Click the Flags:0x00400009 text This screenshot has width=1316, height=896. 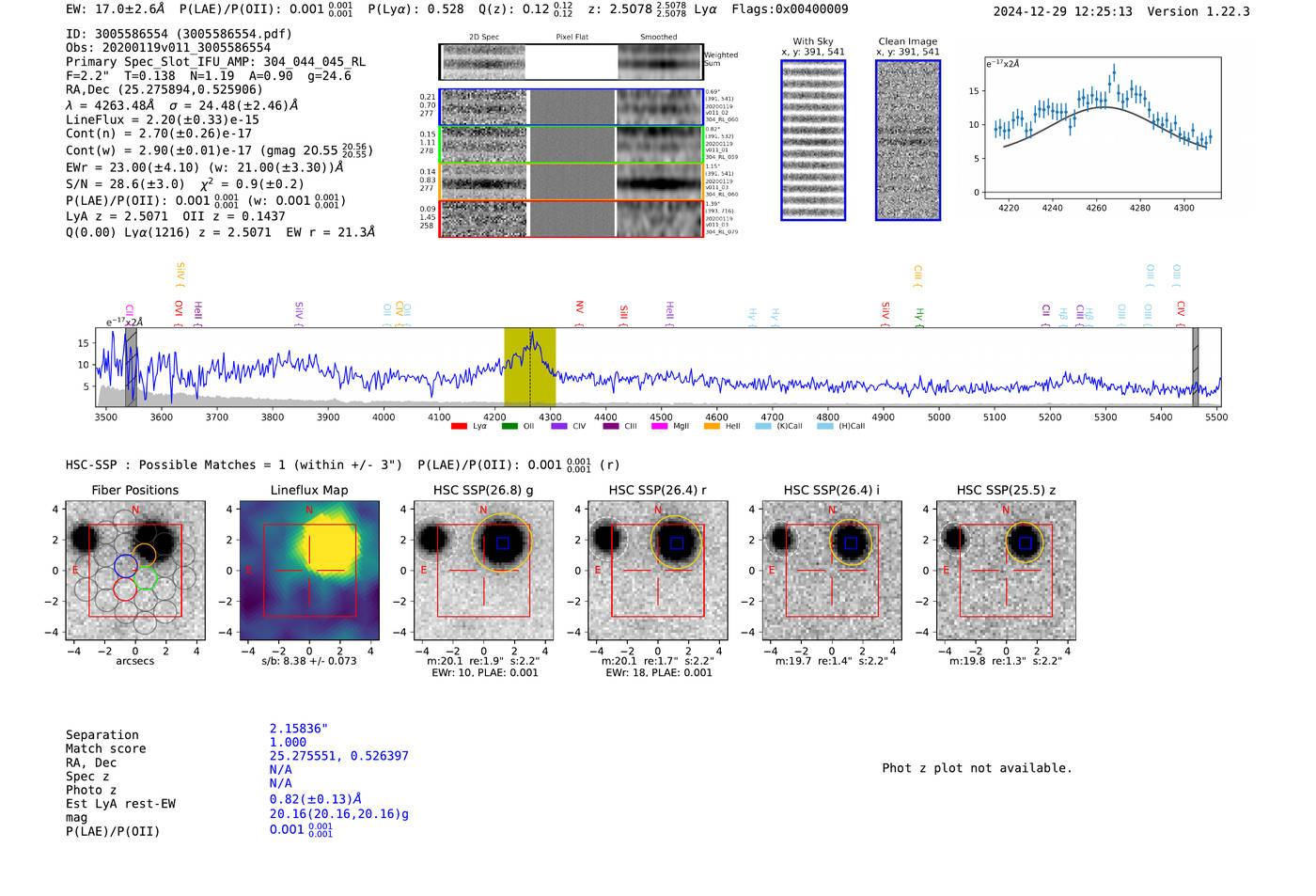click(x=790, y=9)
